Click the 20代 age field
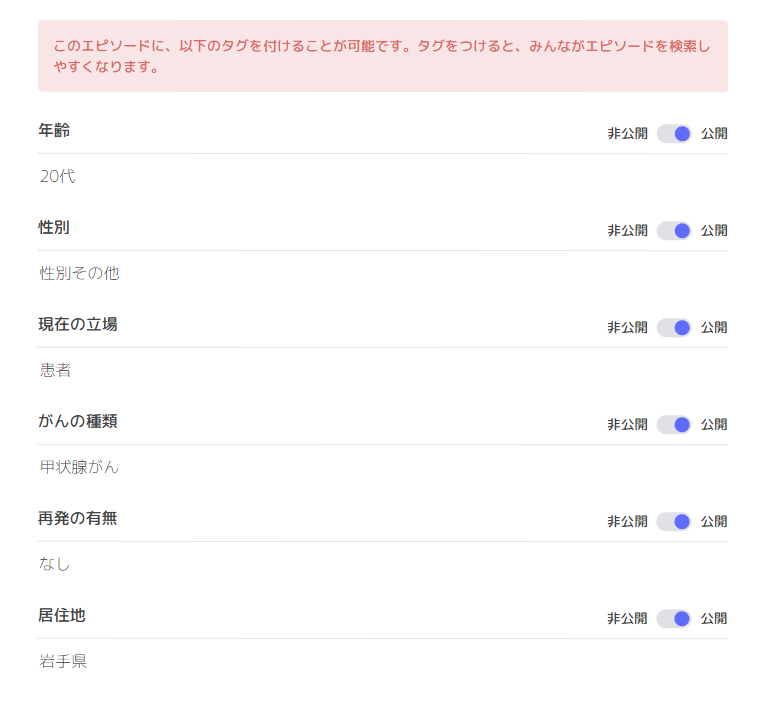Viewport: 765px width, 702px height. click(x=382, y=176)
